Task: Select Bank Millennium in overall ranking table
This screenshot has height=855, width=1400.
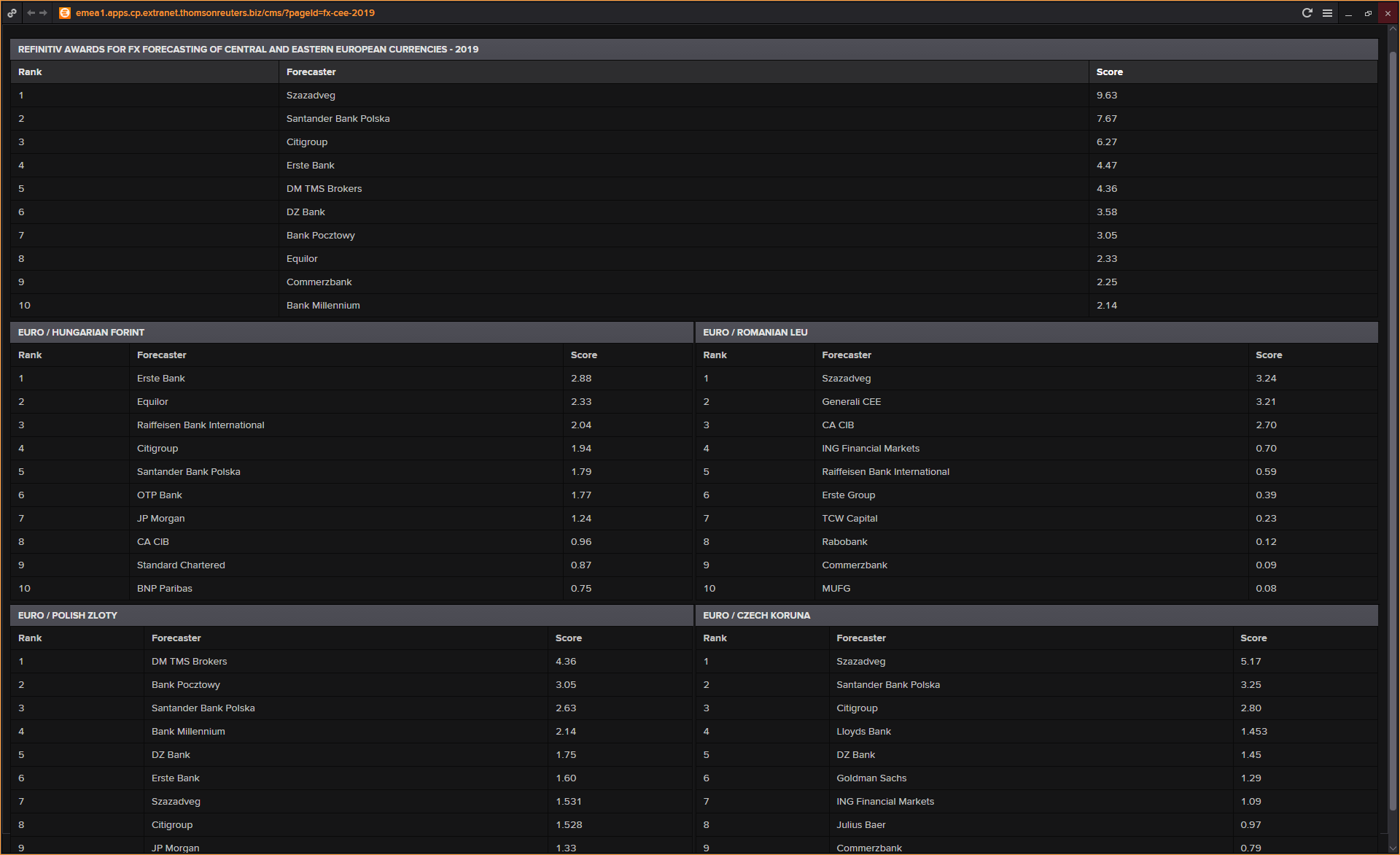Action: click(x=323, y=306)
